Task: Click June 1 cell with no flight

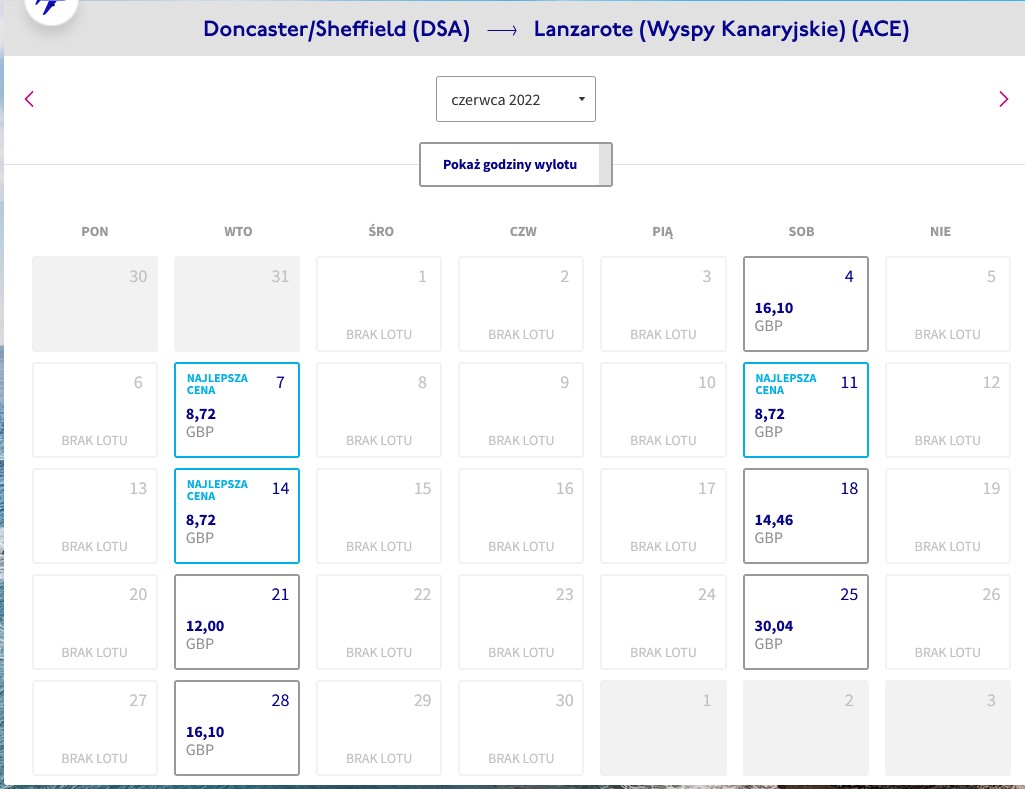Action: click(379, 304)
